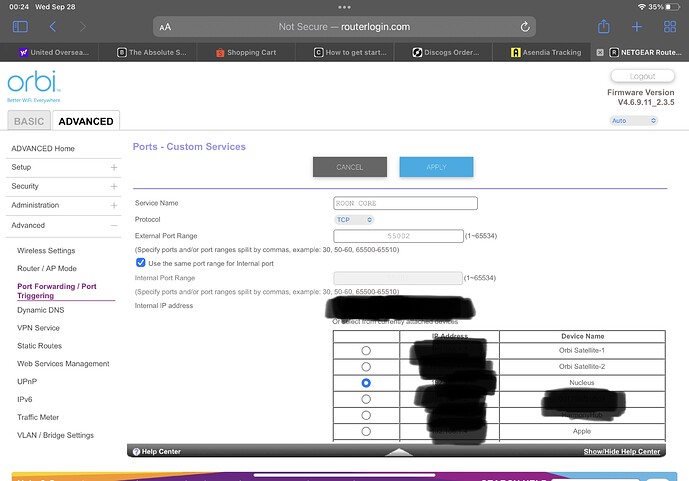Tap the Wi-Fi status icon
The height and width of the screenshot is (481, 689).
coord(642,7)
